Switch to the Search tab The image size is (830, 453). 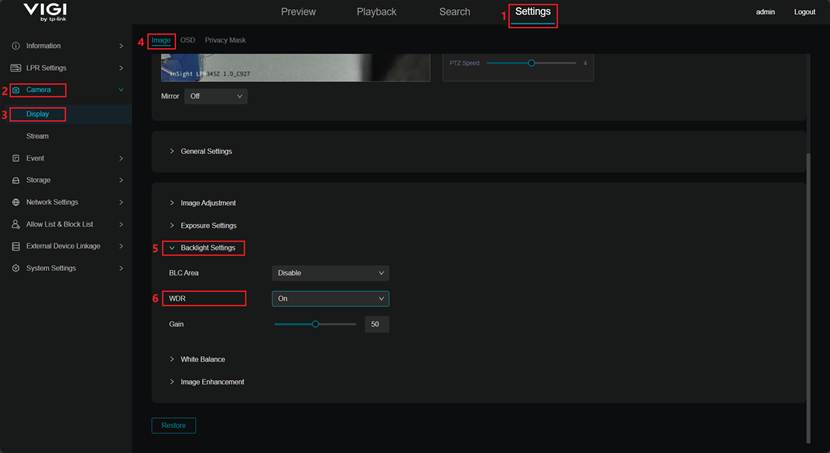click(x=455, y=12)
